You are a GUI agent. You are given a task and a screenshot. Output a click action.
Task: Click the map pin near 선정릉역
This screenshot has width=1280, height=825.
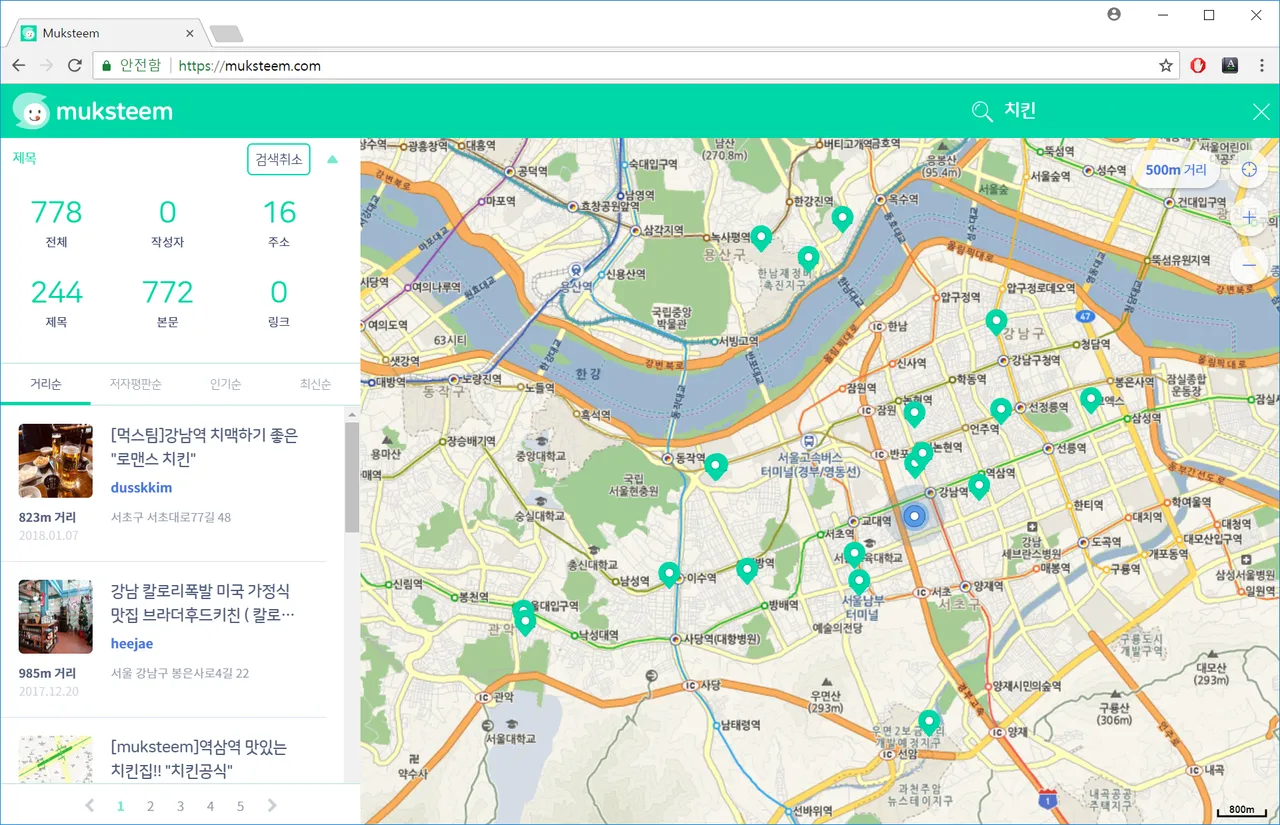pyautogui.click(x=1001, y=410)
